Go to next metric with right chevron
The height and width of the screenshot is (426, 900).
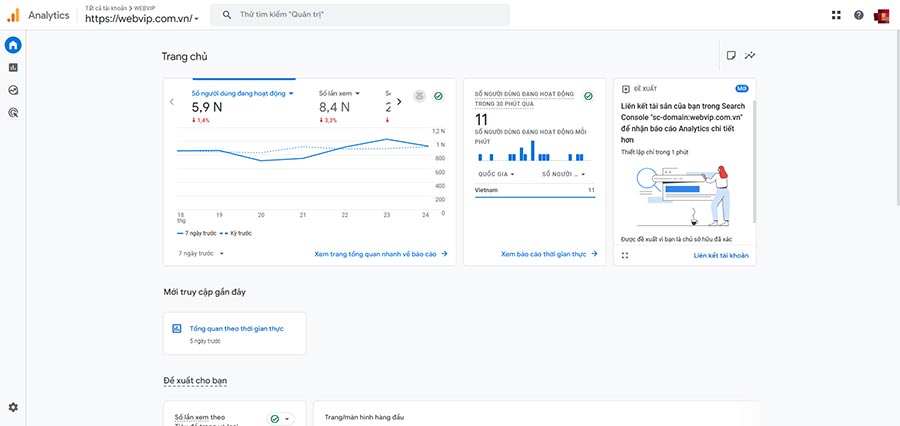(399, 102)
